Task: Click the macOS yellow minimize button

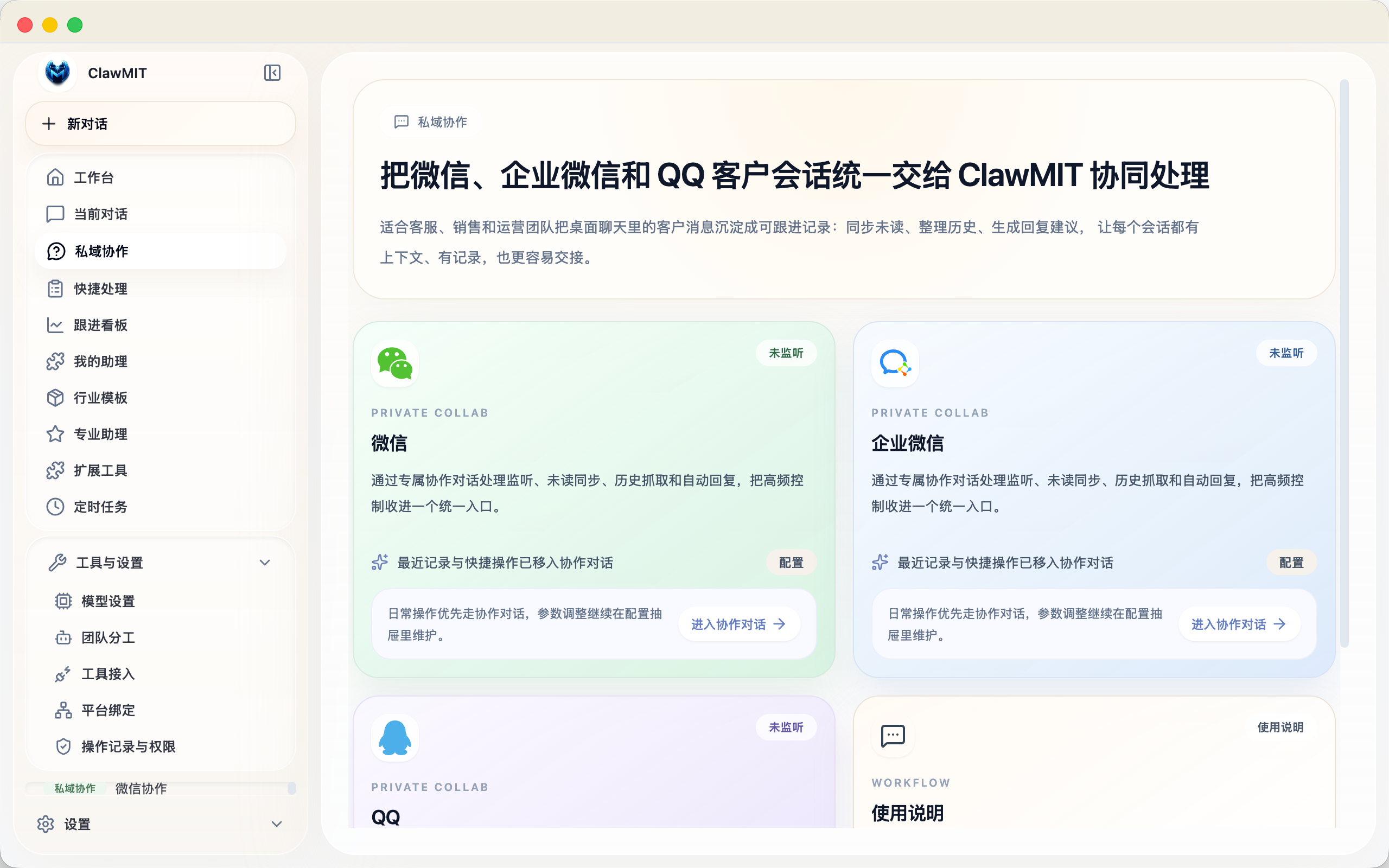Action: tap(50, 25)
